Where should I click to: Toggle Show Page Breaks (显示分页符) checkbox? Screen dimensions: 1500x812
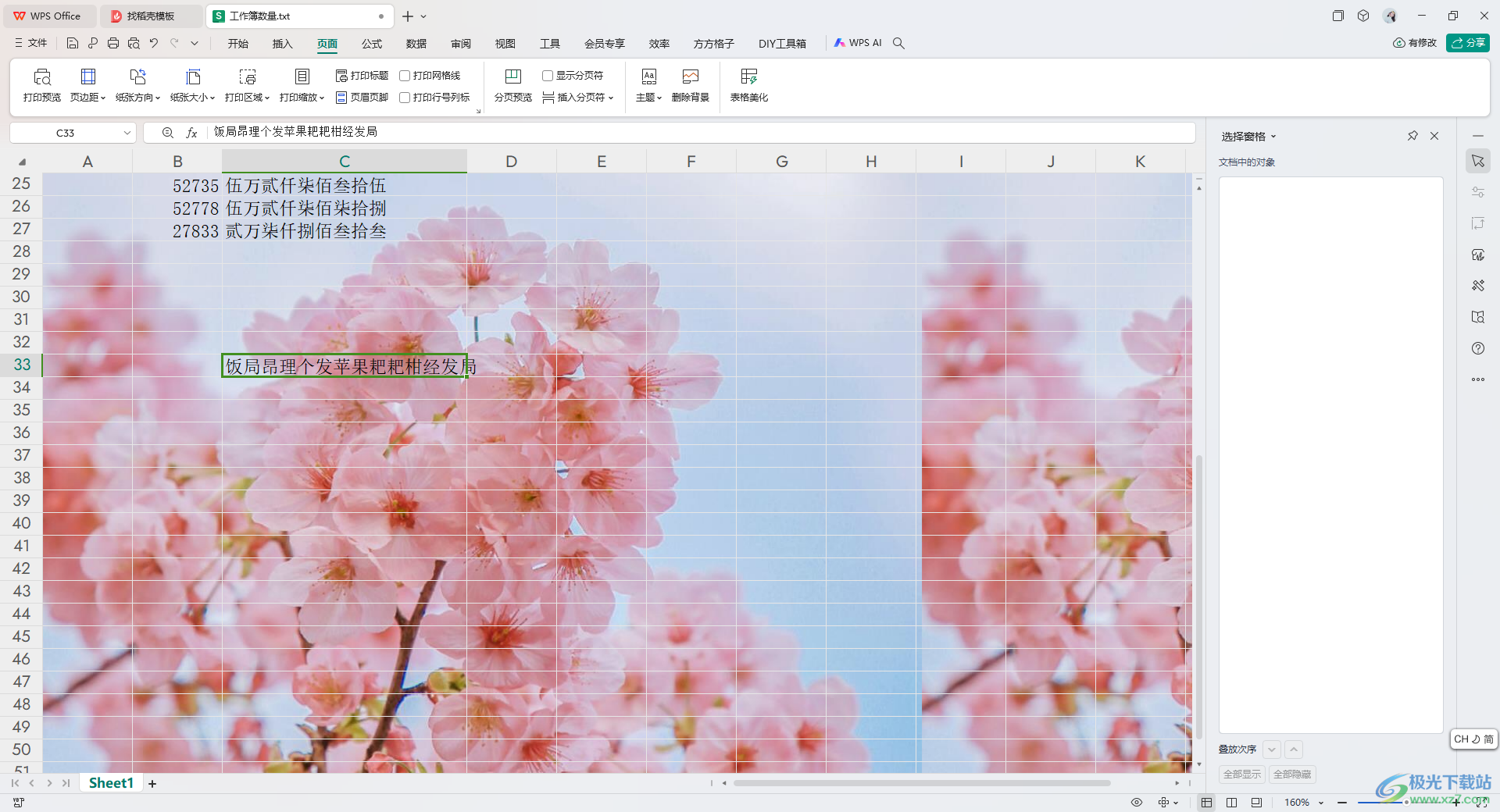548,76
